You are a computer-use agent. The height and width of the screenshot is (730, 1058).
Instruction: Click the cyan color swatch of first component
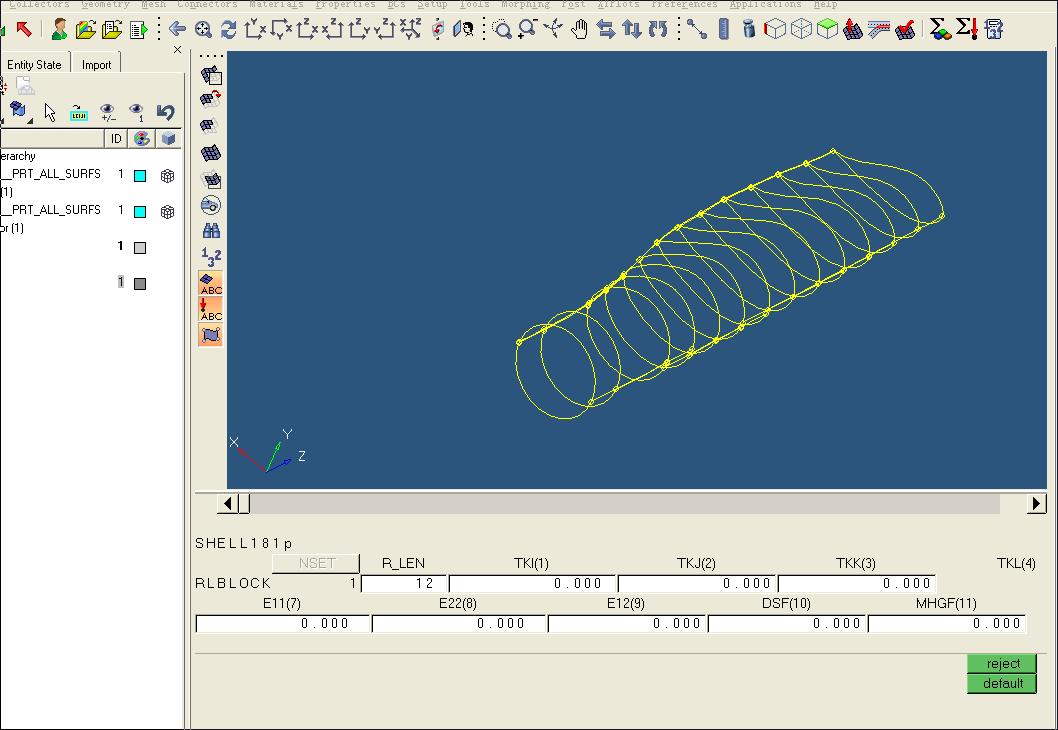pyautogui.click(x=140, y=176)
